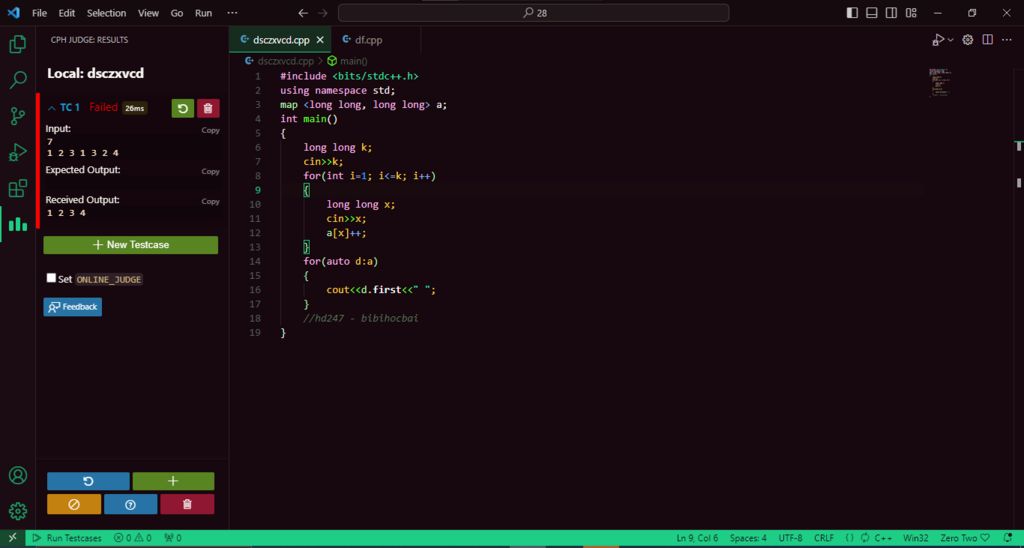The height and width of the screenshot is (548, 1024).
Task: Click Win32 configuration in status bar
Action: click(x=918, y=538)
